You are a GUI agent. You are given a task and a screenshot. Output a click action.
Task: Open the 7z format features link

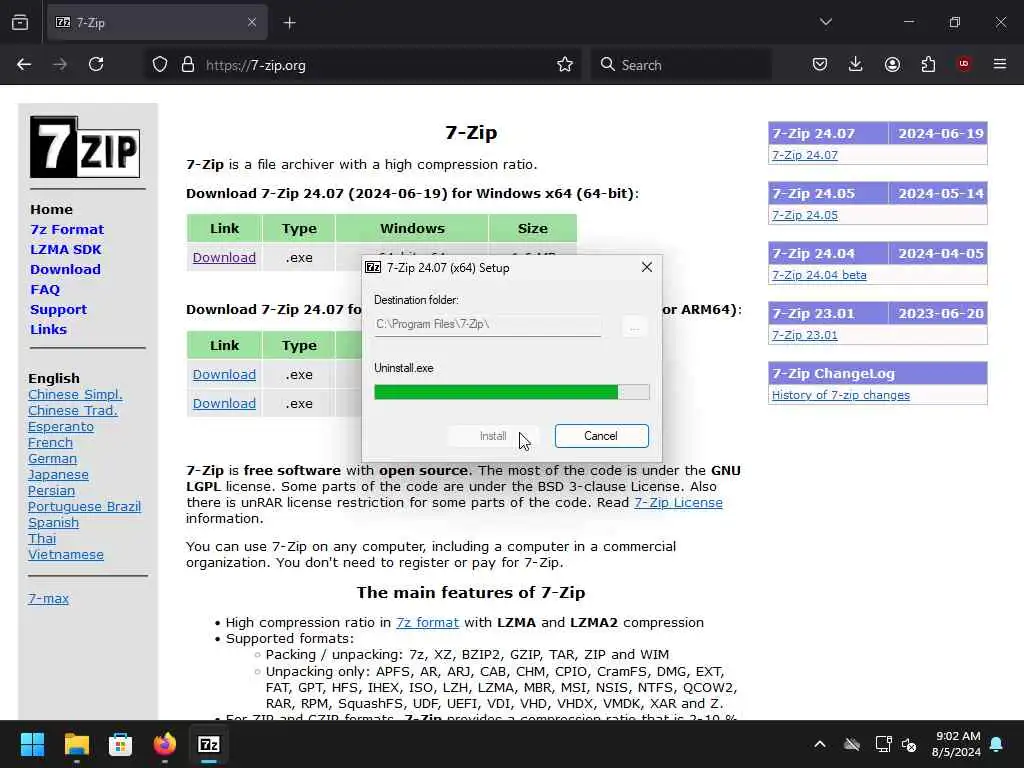tap(427, 623)
